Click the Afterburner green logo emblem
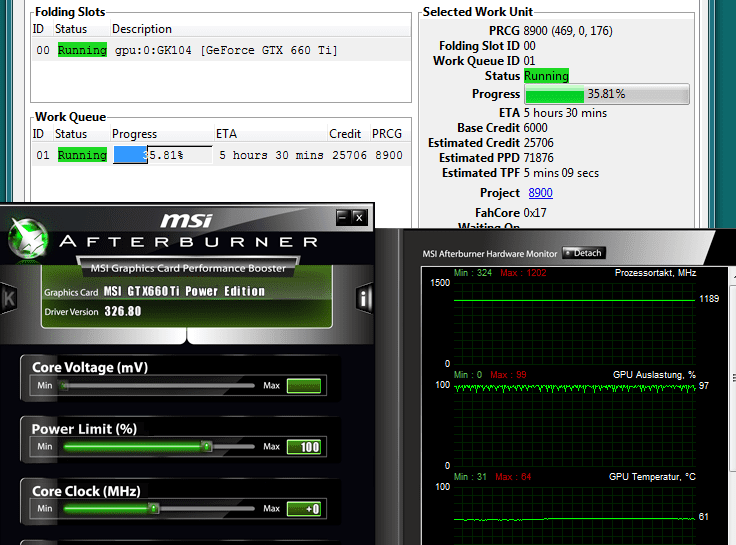 tap(28, 238)
